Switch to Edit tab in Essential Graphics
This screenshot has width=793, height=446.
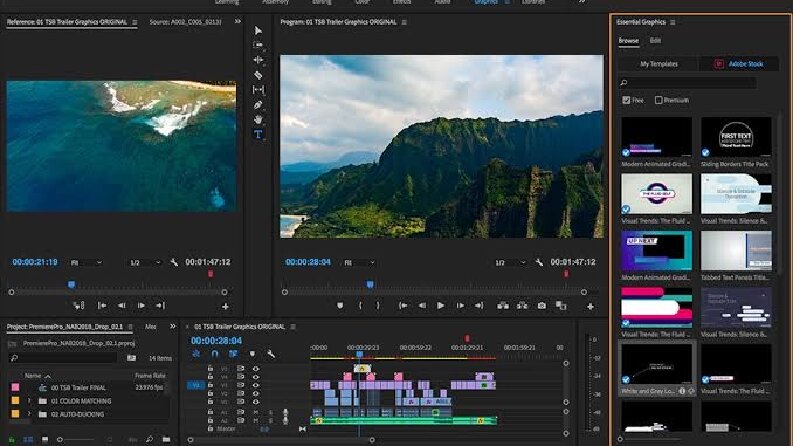pos(655,40)
